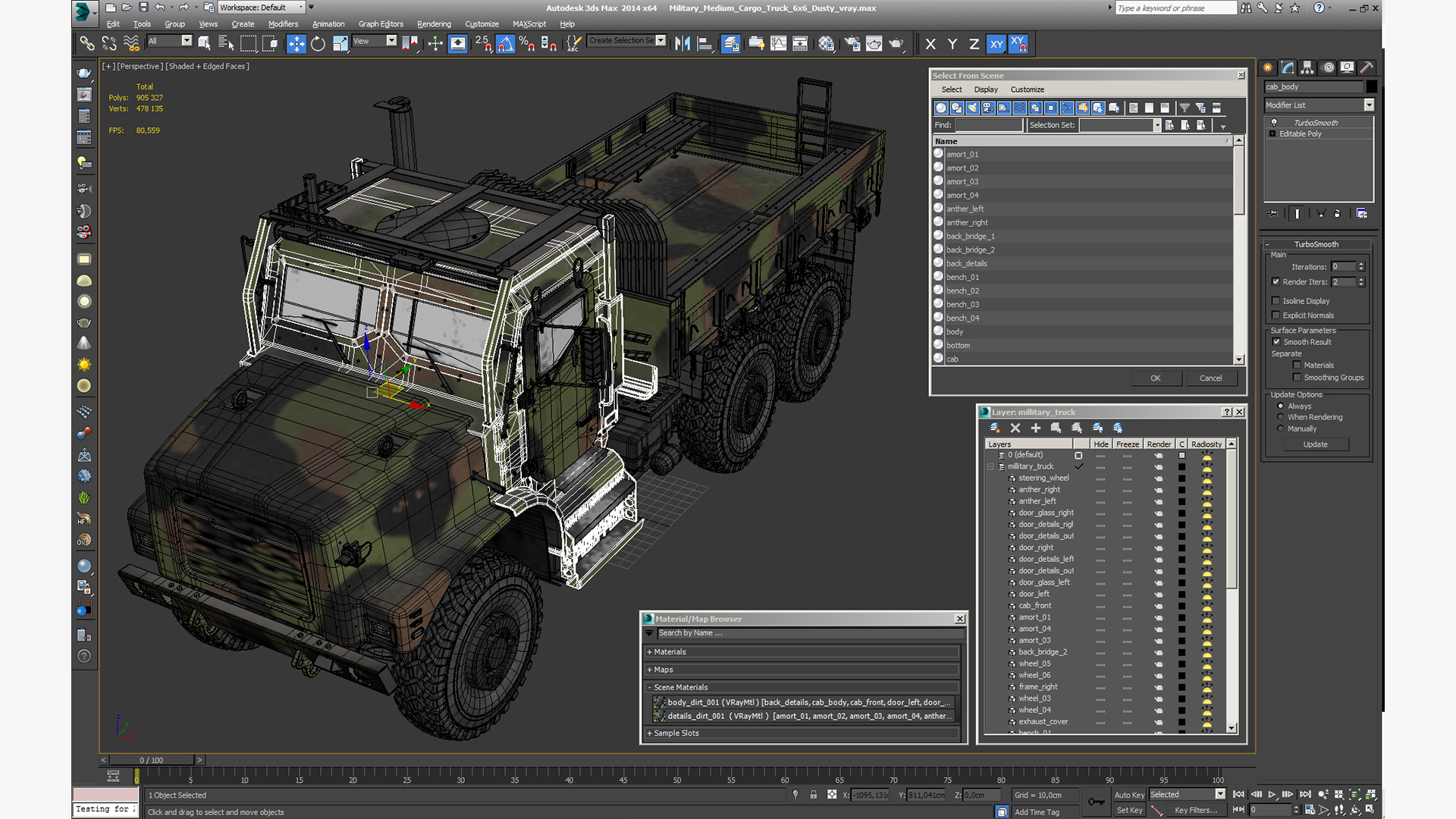This screenshot has height=819, width=1456.
Task: Restrict transform to the Z axis
Action: point(974,44)
